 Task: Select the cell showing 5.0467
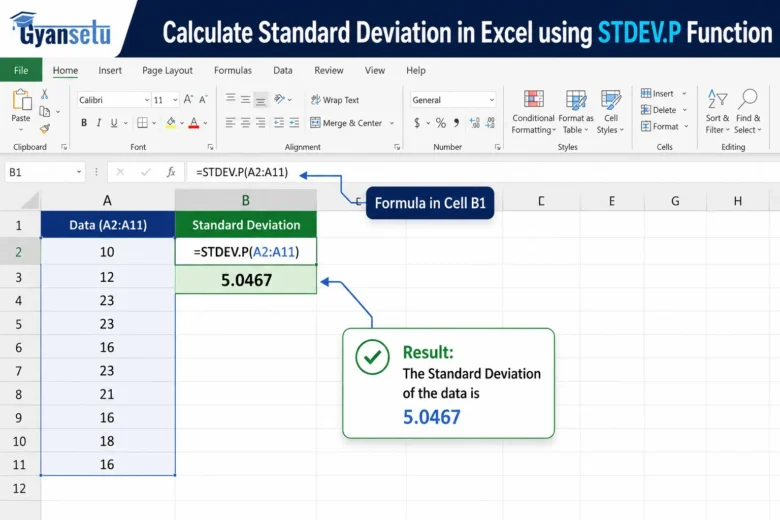point(246,280)
